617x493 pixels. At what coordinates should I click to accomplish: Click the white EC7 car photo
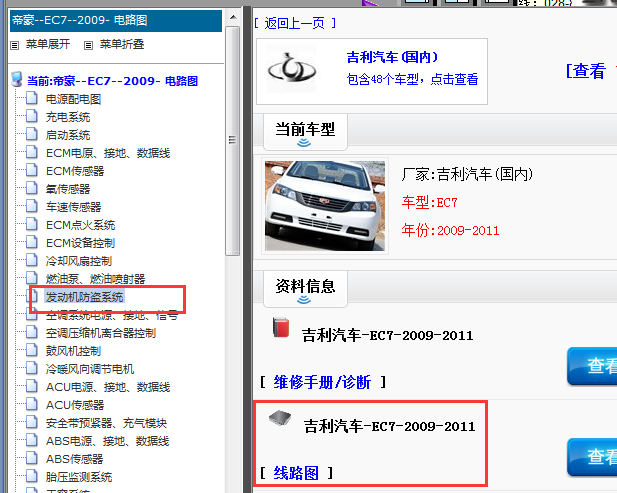pyautogui.click(x=325, y=206)
